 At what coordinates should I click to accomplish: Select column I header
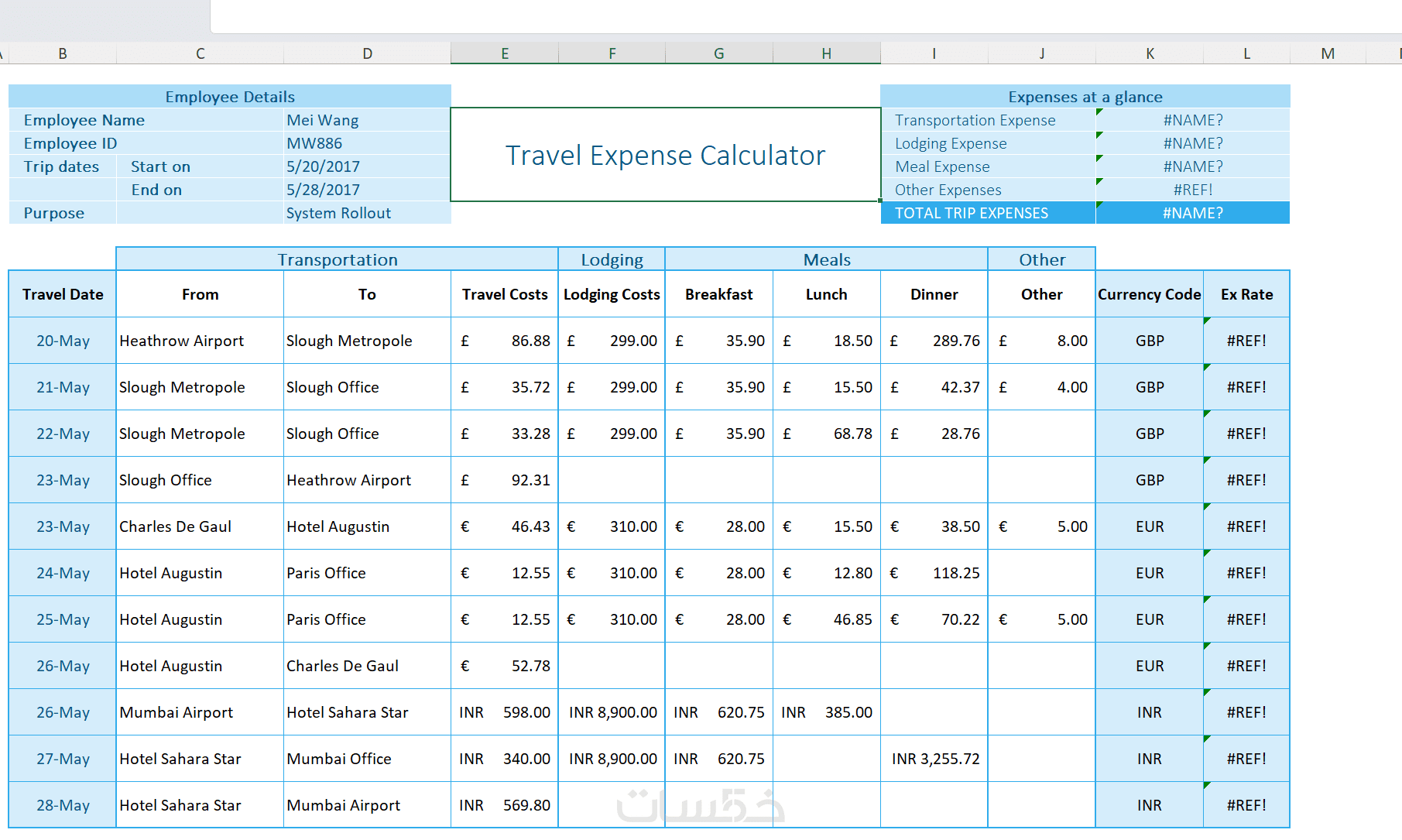click(x=934, y=53)
